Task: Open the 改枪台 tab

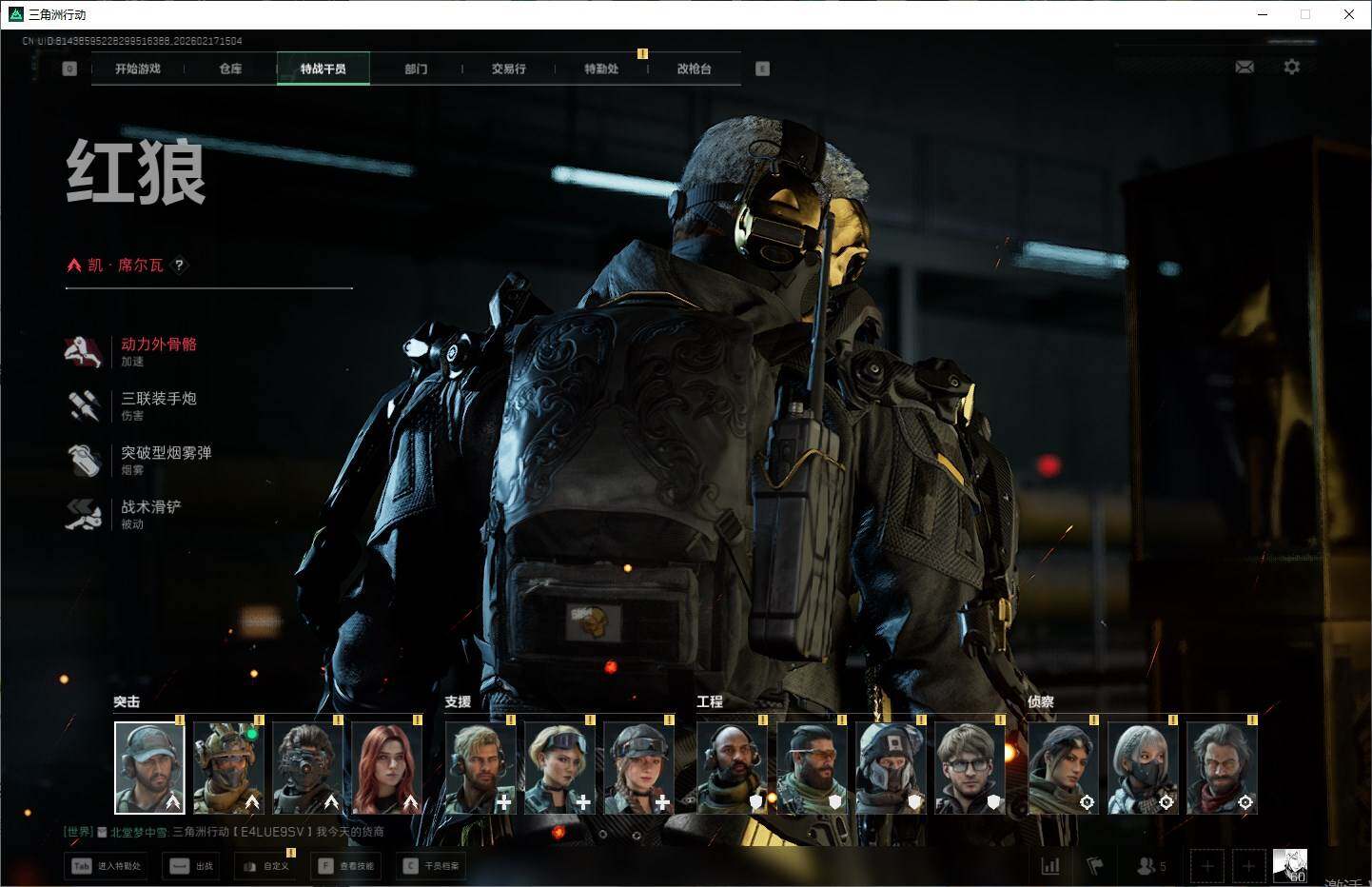Action: [694, 69]
